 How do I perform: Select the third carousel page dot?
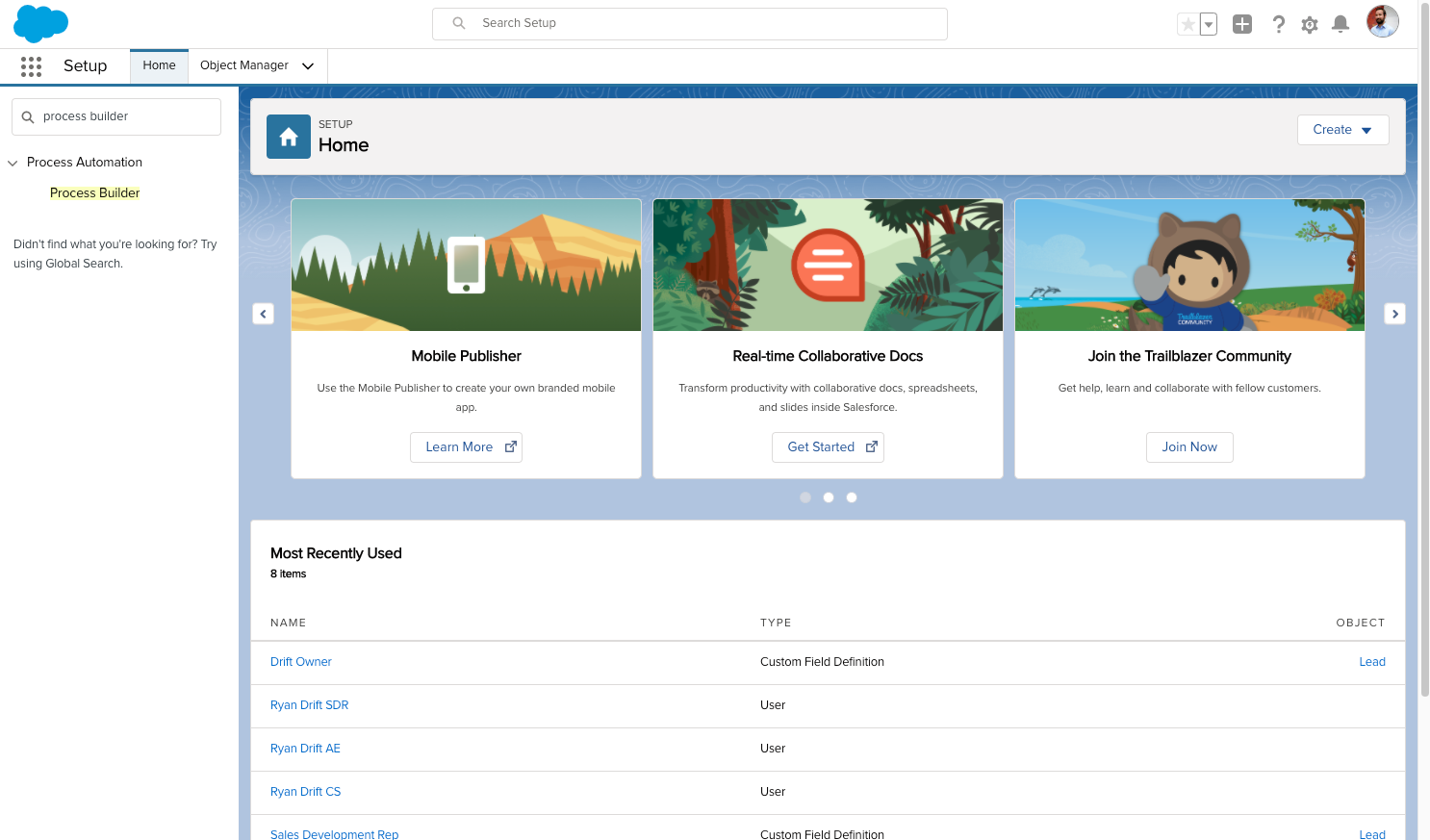coord(852,497)
